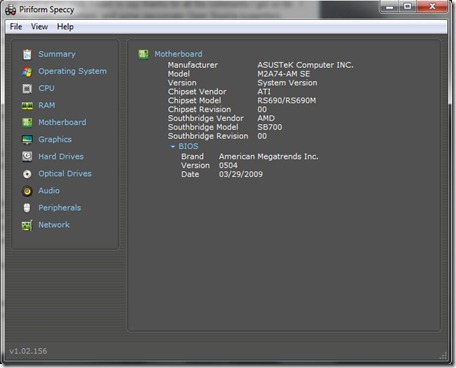
Task: Open the Graphics section
Action: click(x=55, y=139)
